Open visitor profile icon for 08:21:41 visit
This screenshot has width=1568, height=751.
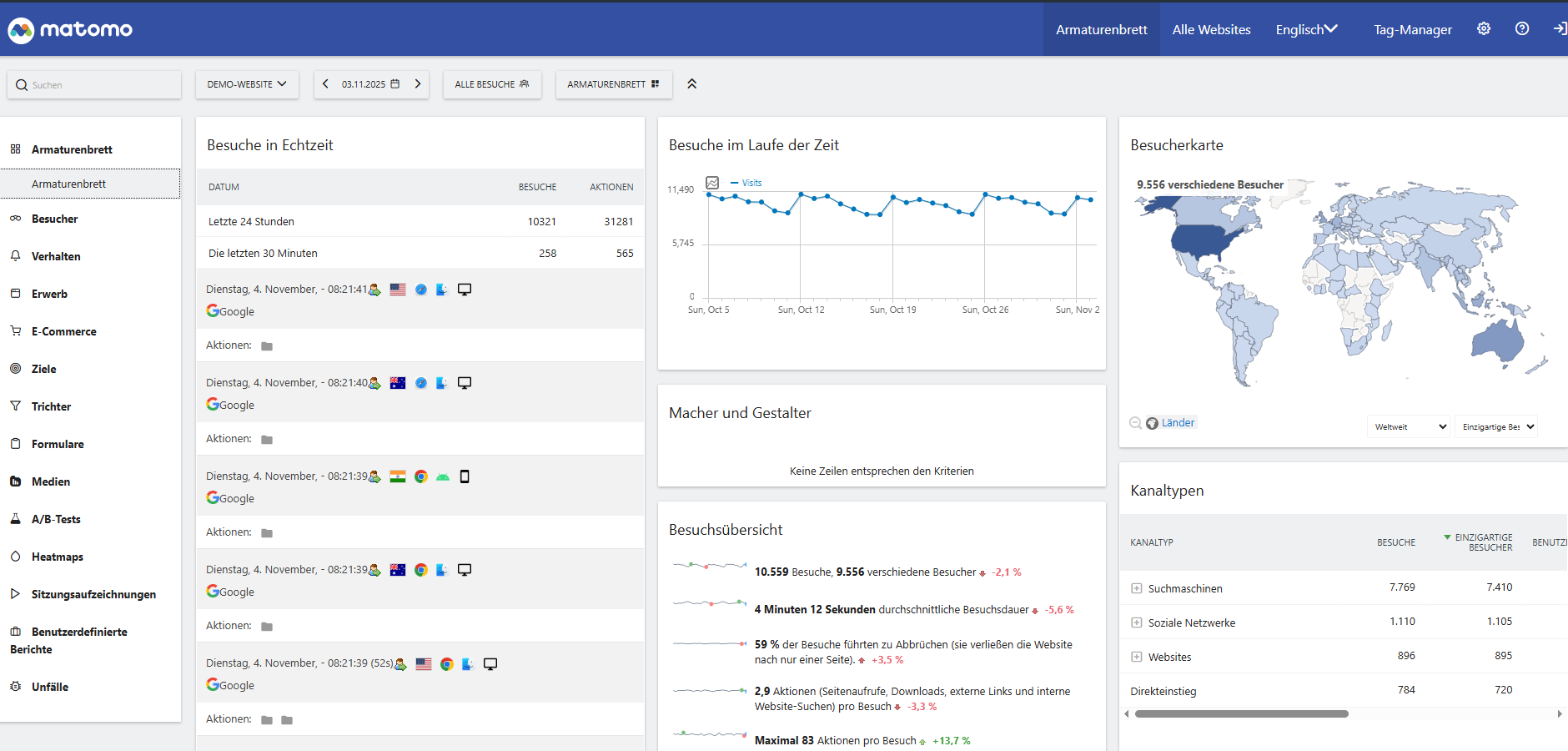(374, 290)
